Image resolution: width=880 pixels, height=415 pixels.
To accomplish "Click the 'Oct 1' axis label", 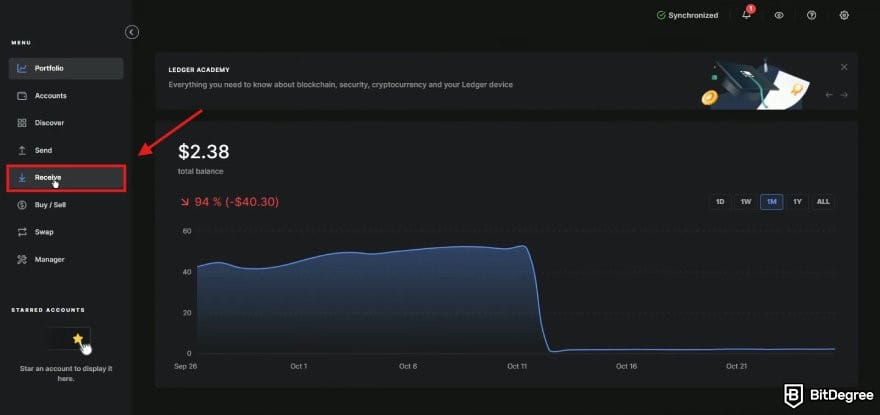I will point(298,366).
